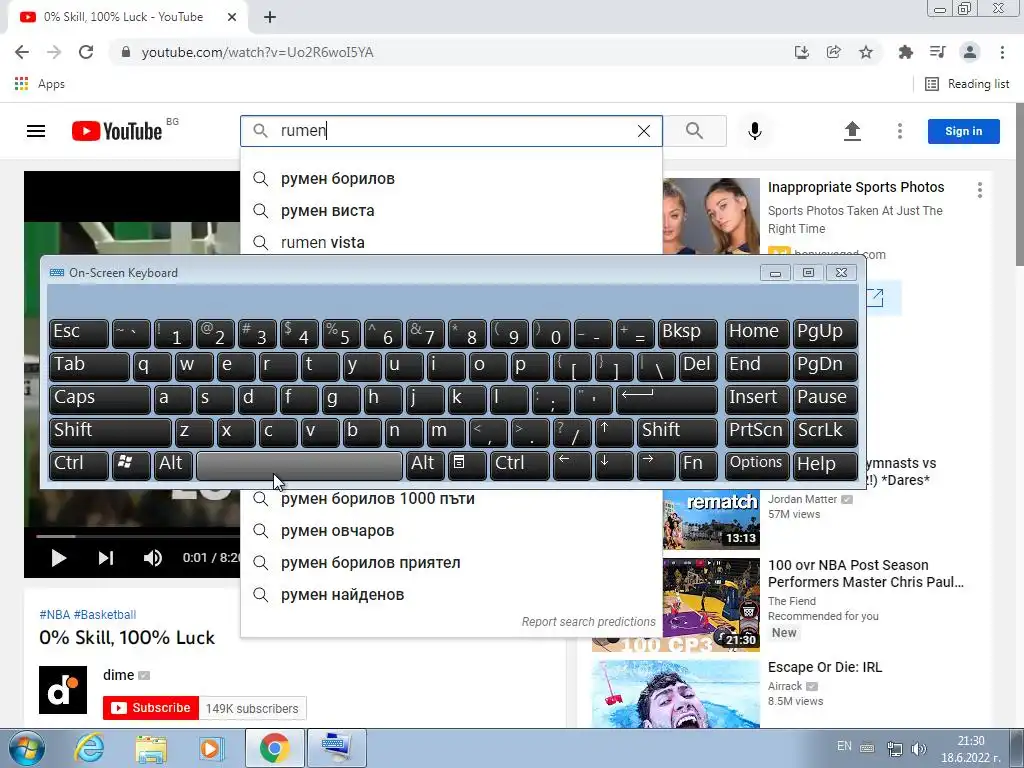
Task: Click the Enter key on the keyboard
Action: (x=666, y=398)
